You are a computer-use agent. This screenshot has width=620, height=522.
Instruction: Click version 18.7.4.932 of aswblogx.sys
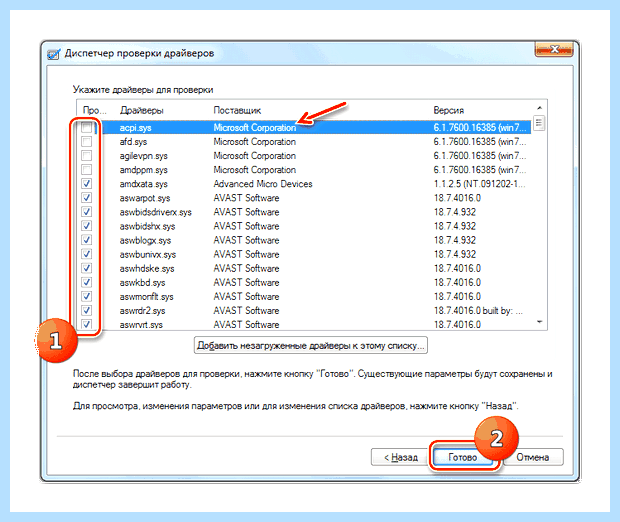pos(455,240)
